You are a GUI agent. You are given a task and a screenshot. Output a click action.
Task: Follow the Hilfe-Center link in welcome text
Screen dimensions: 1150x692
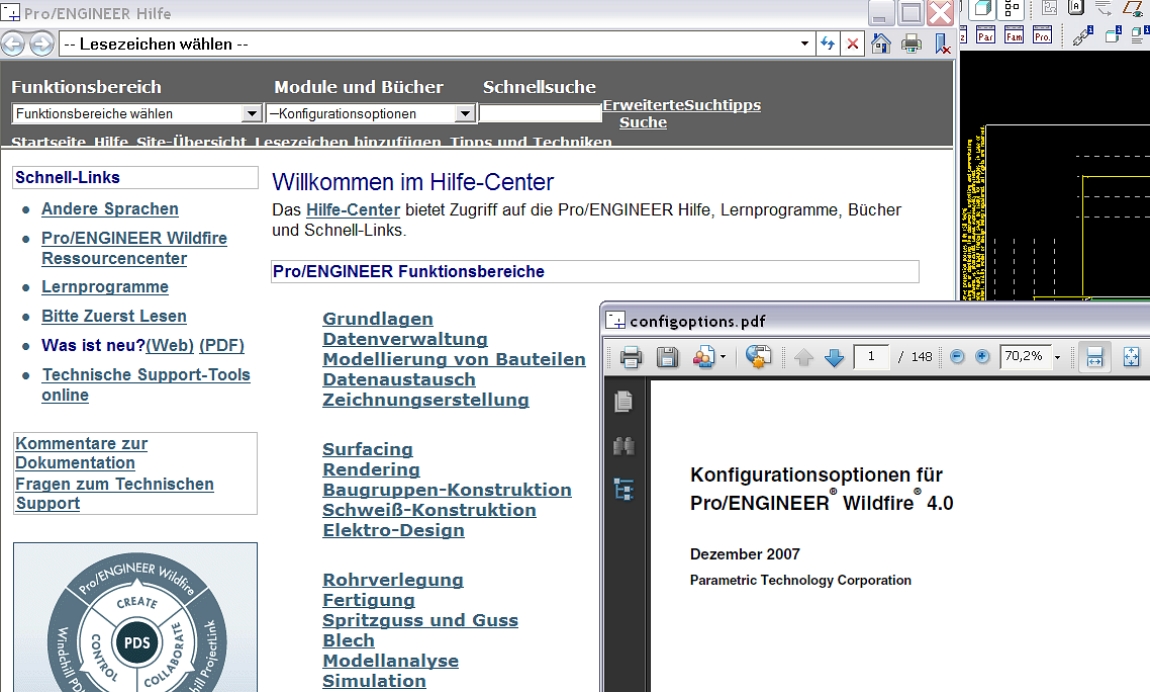(x=353, y=210)
